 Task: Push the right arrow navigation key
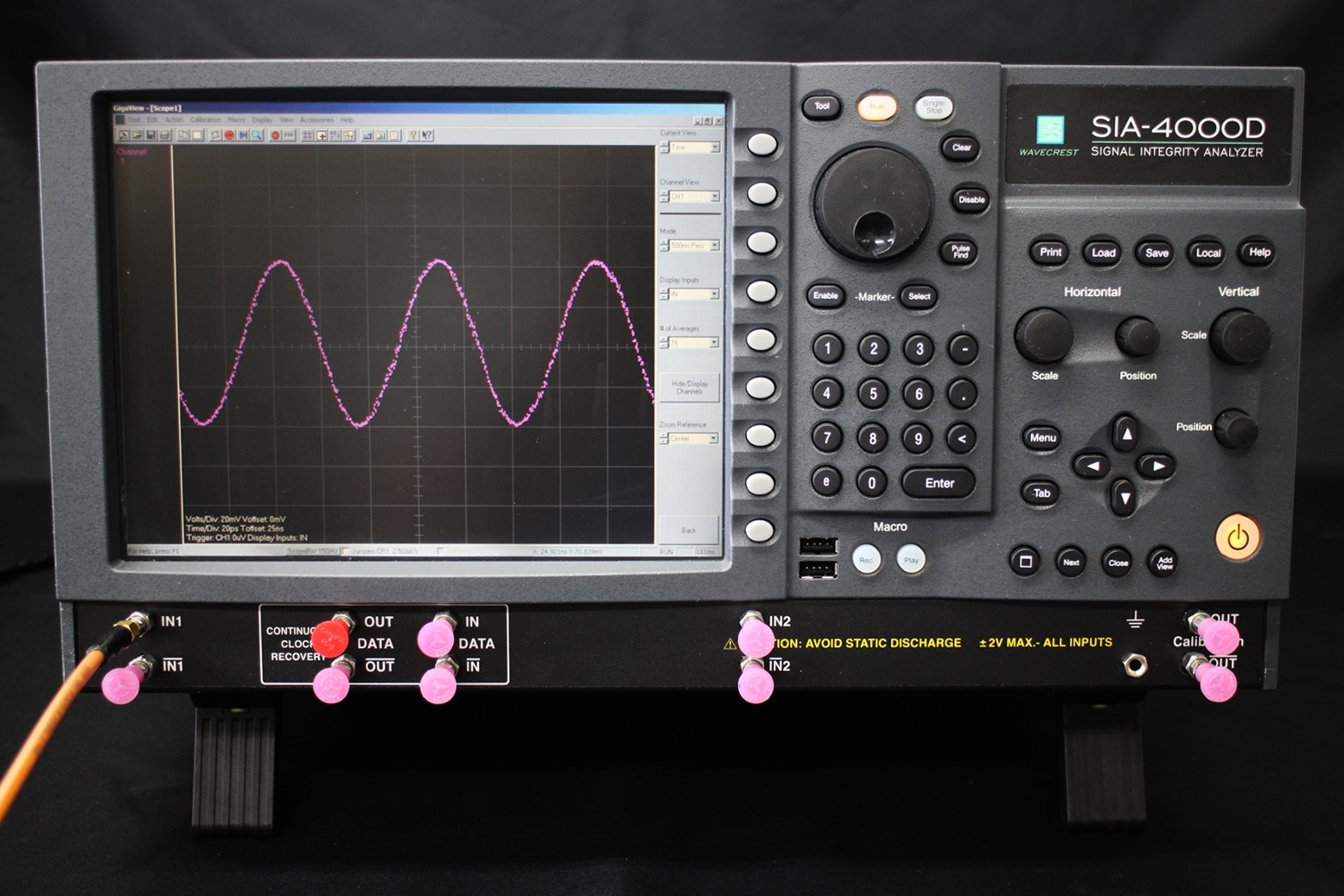tap(1157, 466)
